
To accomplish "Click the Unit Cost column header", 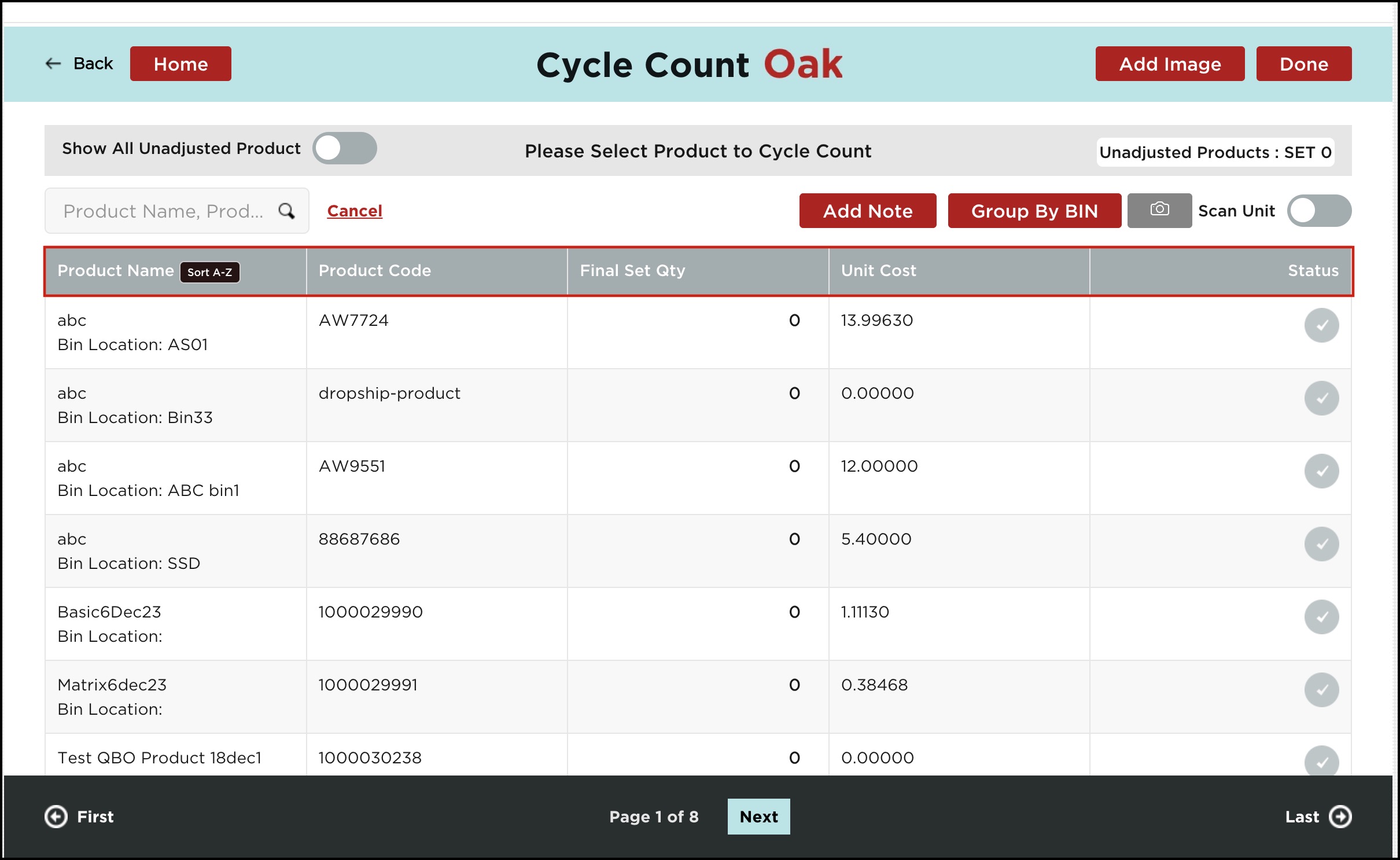I will [x=878, y=271].
